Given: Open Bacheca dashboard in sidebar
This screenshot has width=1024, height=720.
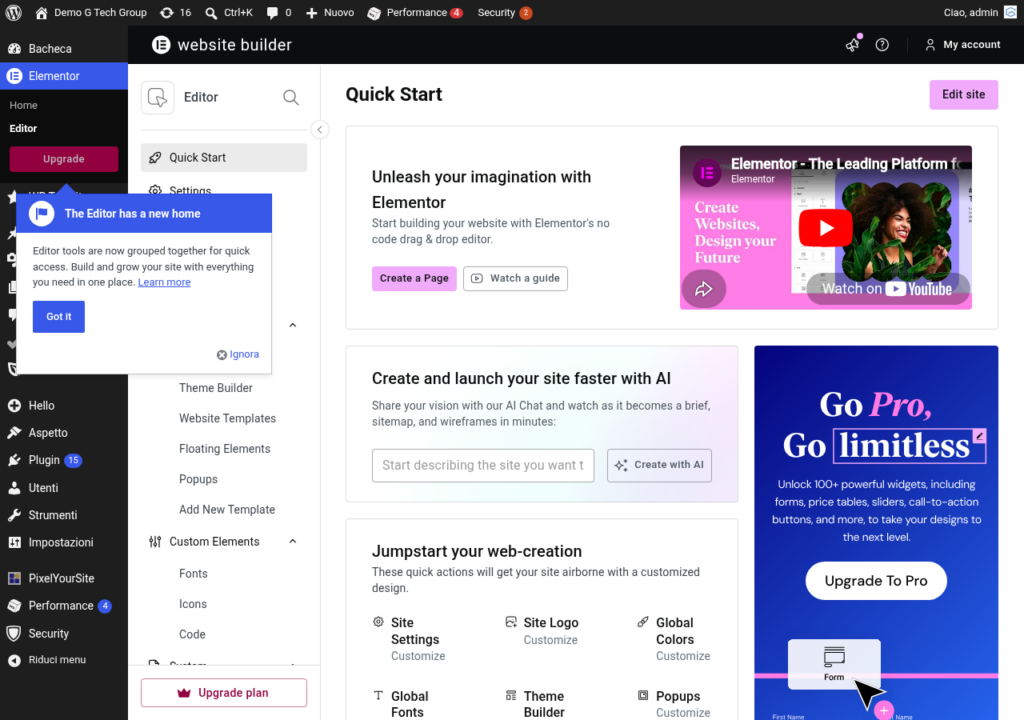Looking at the screenshot, I should coord(64,48).
